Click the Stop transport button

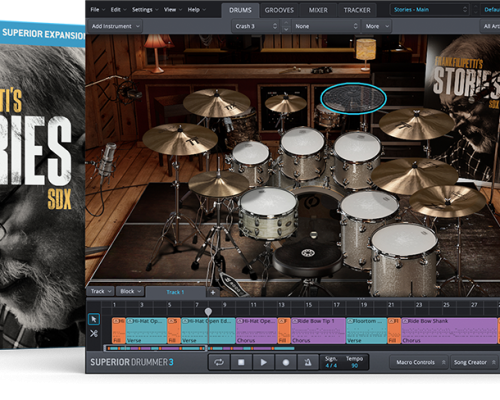(x=241, y=362)
